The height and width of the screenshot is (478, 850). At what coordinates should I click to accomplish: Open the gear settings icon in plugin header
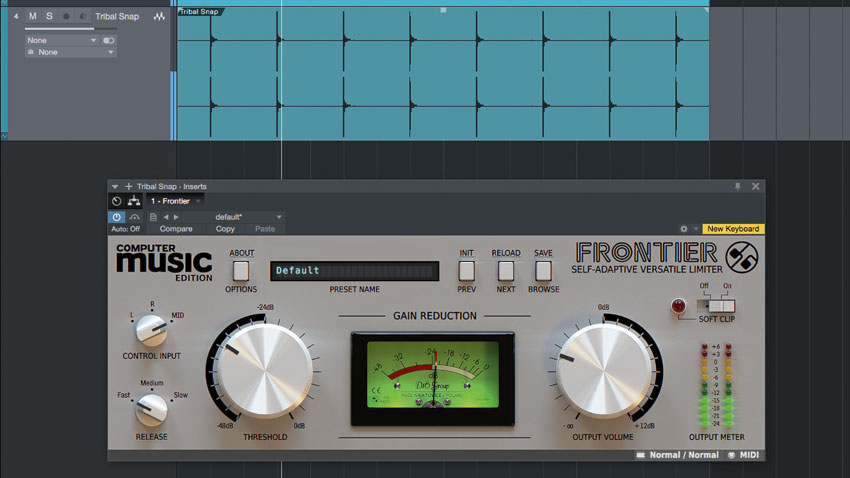(684, 229)
